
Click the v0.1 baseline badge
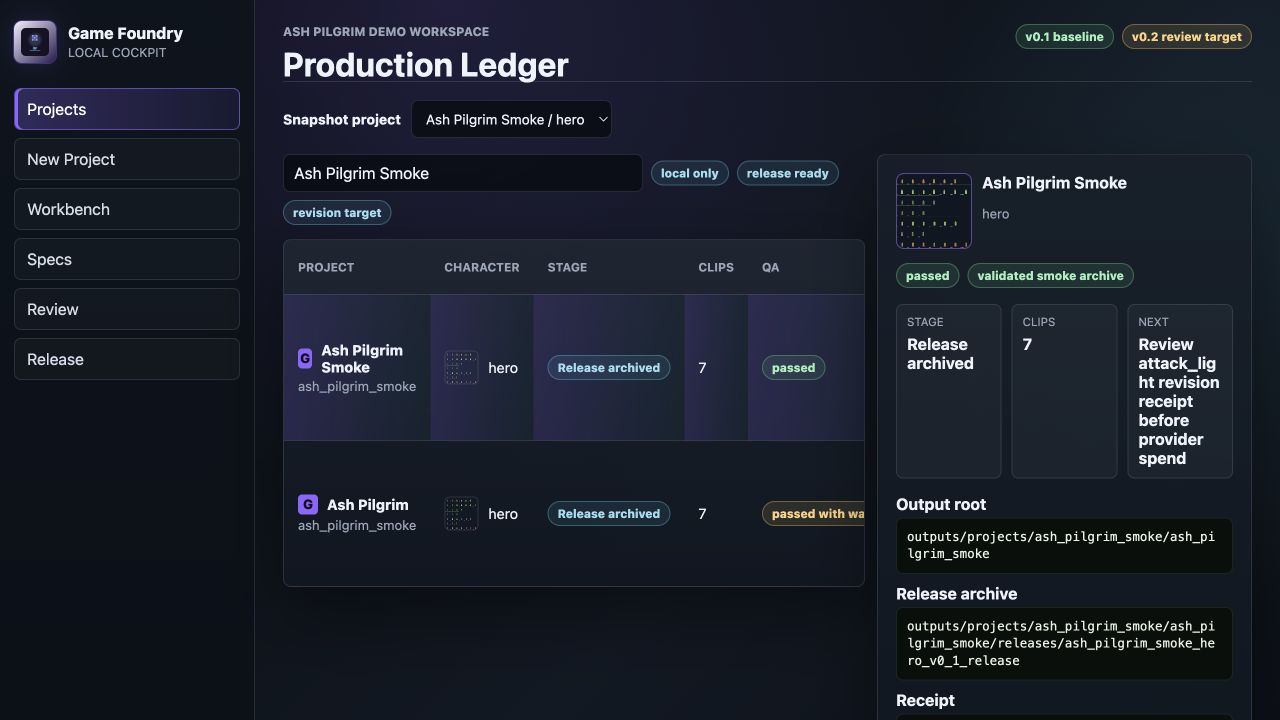(1064, 37)
